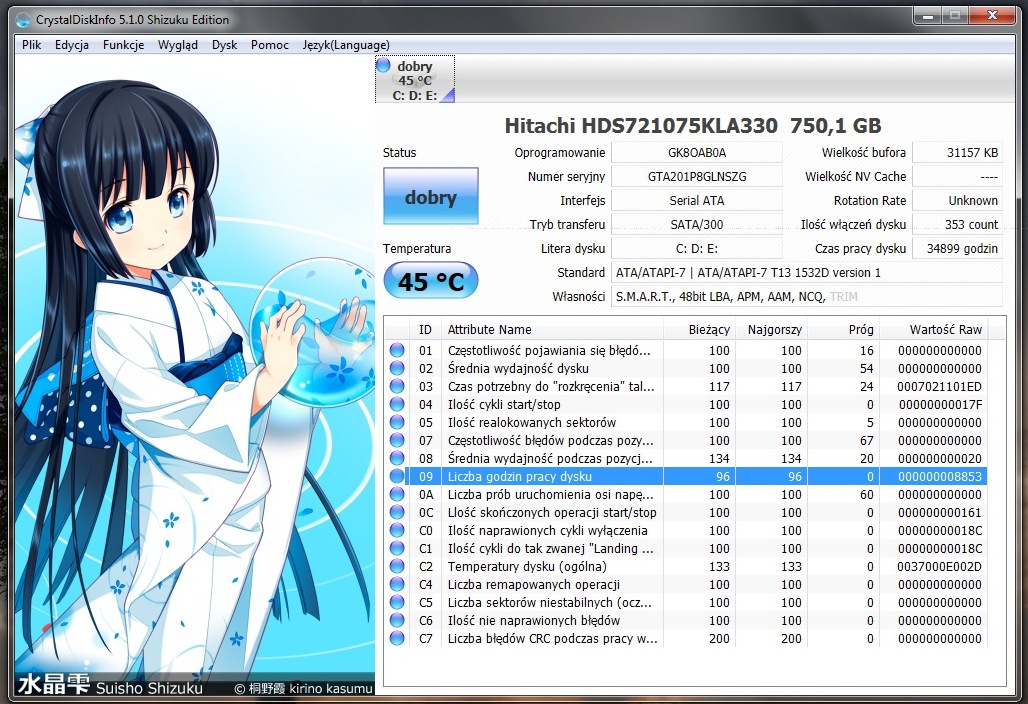Click the Standard field ATA/ATAPI-7
This screenshot has height=704, width=1028.
(x=807, y=273)
